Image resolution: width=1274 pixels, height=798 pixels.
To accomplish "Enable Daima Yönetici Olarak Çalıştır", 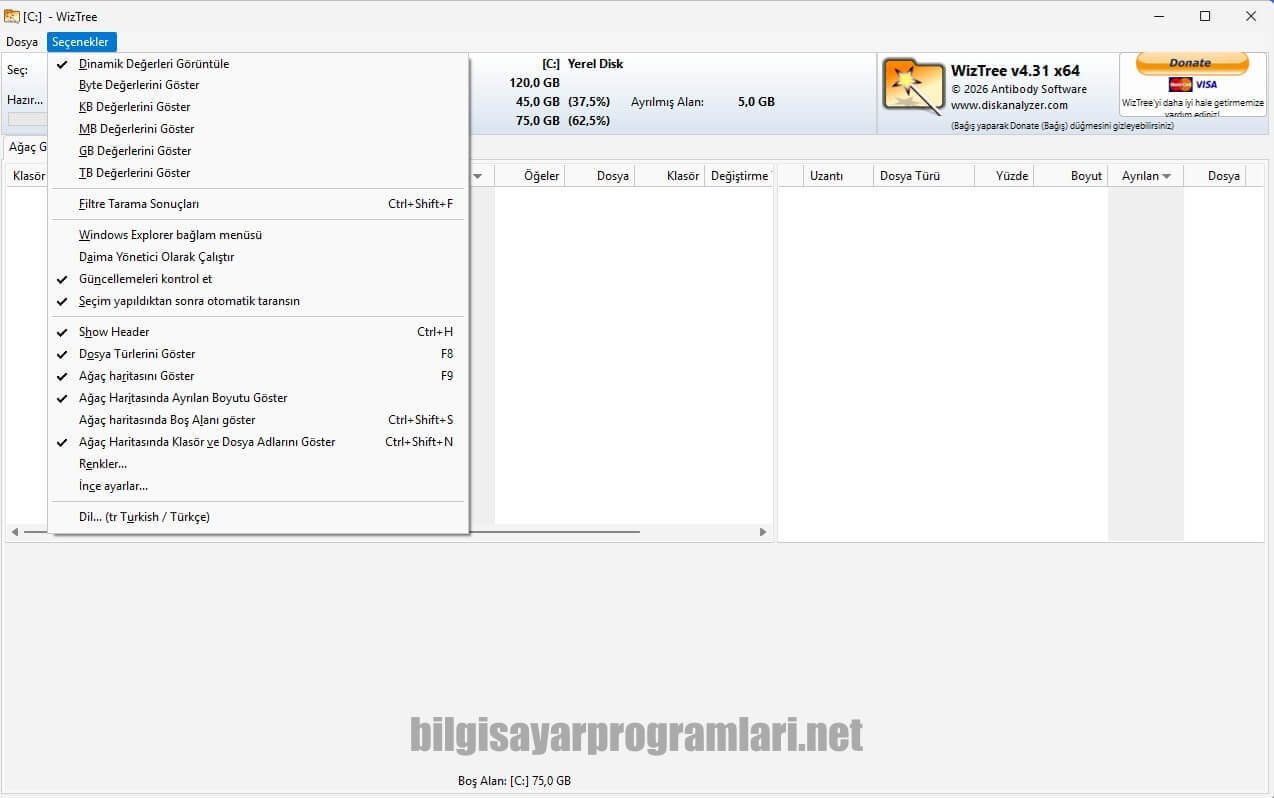I will (x=258, y=257).
